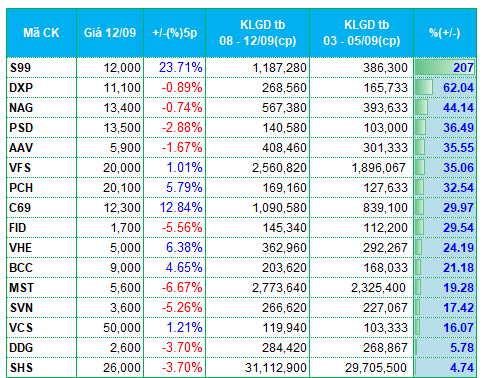Image resolution: width=485 pixels, height=378 pixels.
Task: Select the KLGD tb 08 - 12/09(cp) header
Action: coord(258,33)
